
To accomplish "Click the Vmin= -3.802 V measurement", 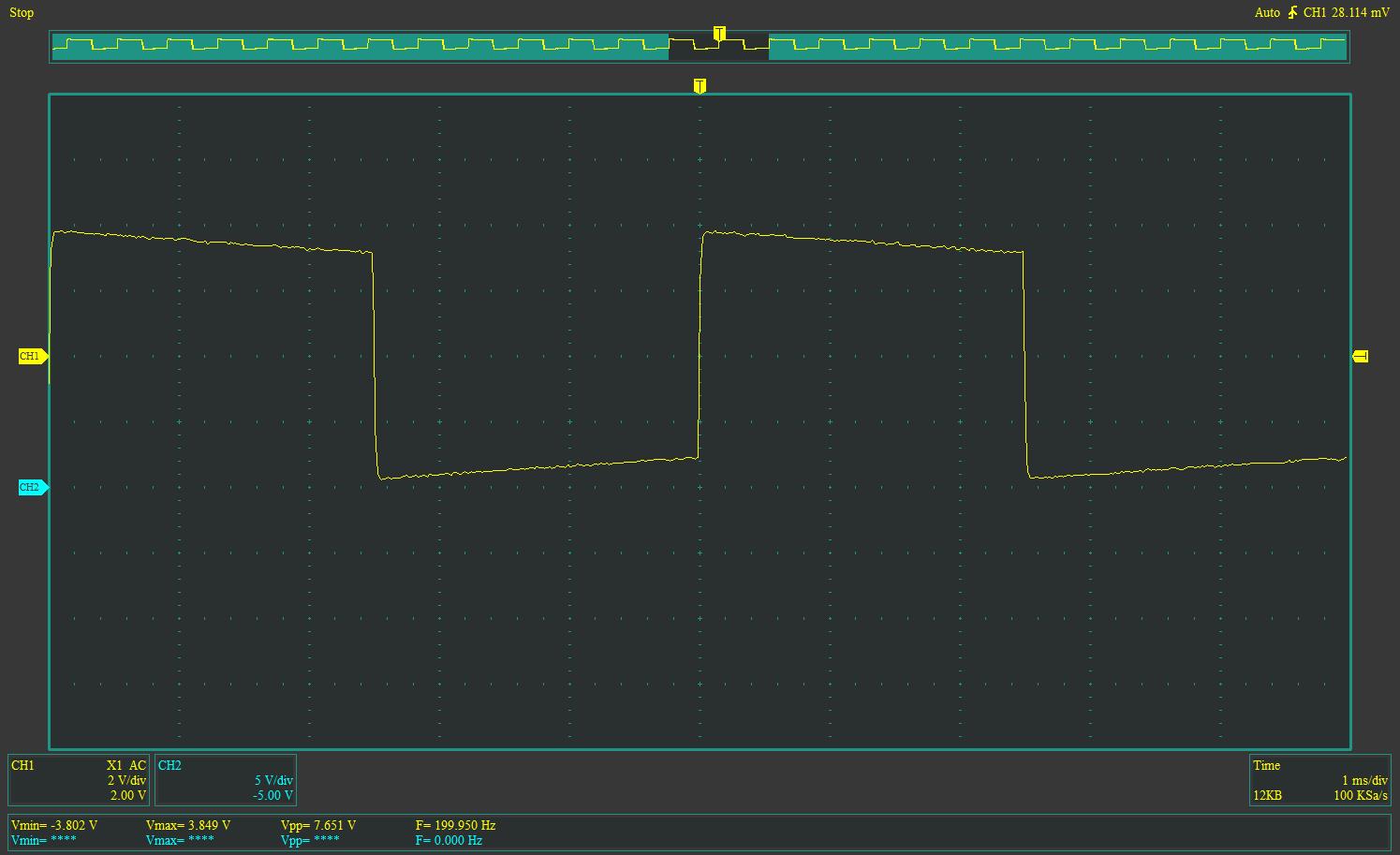I will (x=54, y=825).
